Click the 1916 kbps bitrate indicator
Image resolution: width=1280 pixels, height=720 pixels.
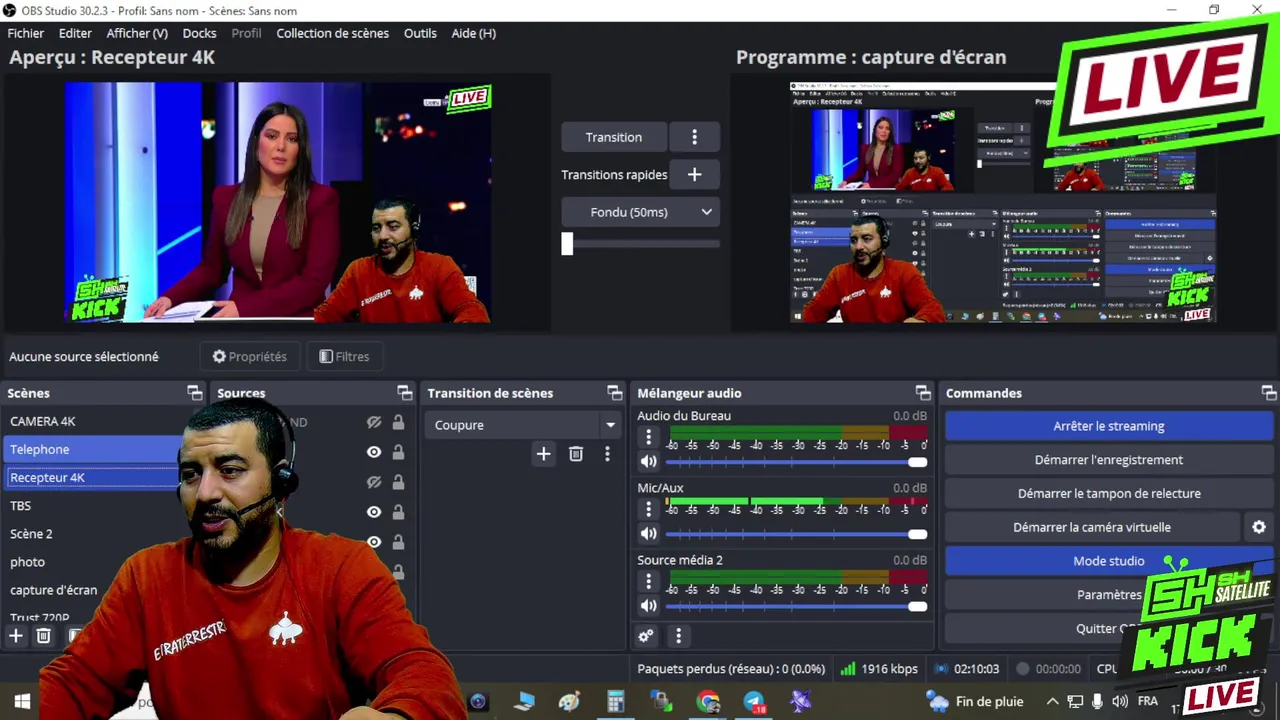879,669
